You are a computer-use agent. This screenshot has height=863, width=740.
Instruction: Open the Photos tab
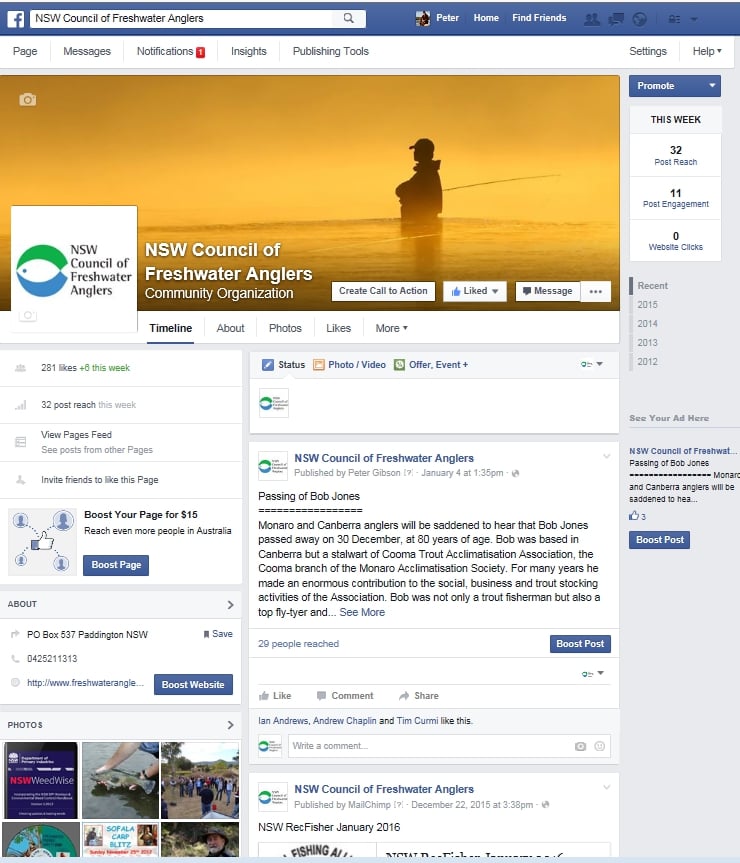tap(285, 329)
